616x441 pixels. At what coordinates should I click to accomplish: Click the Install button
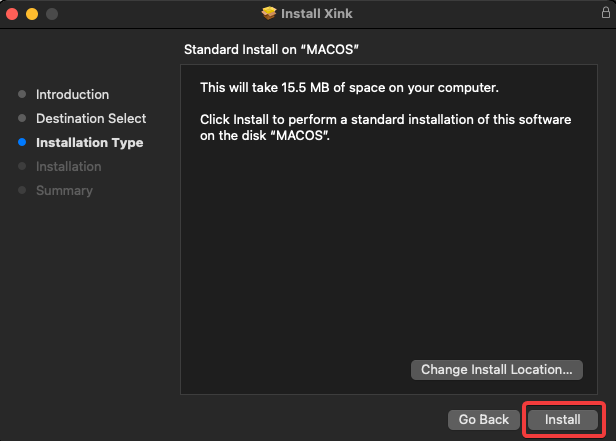(562, 420)
